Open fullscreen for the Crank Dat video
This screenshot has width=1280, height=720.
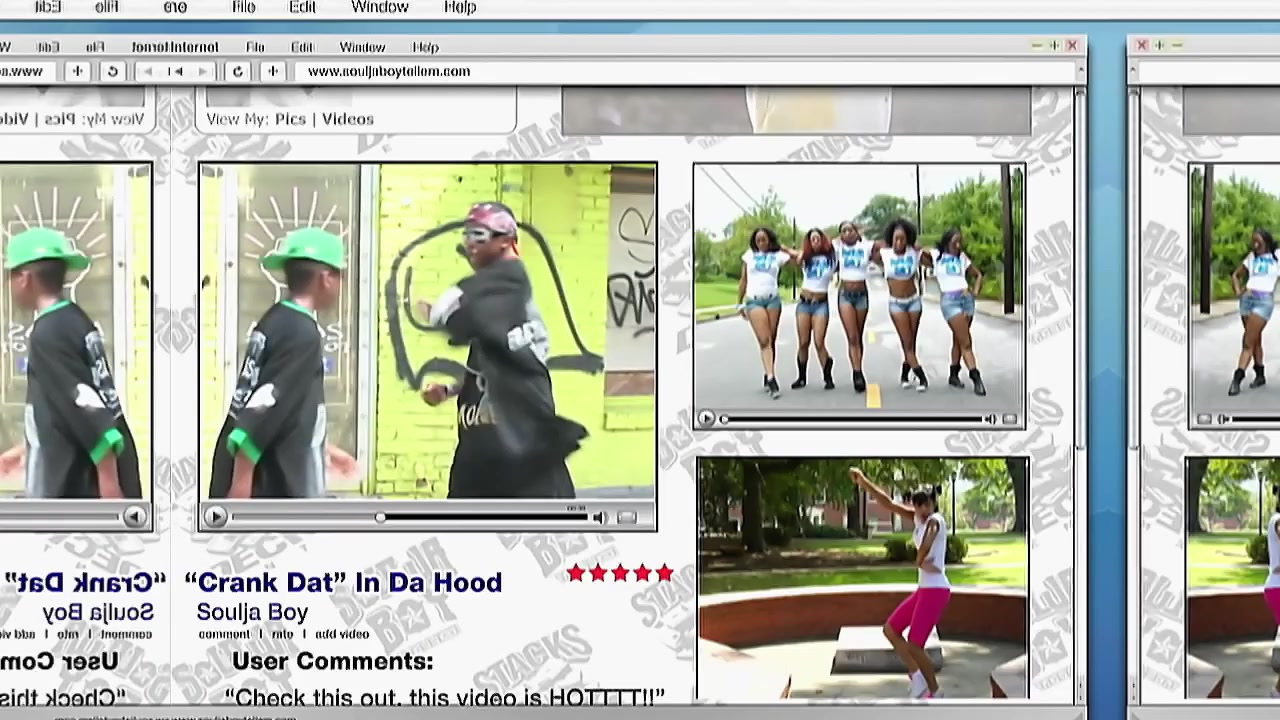(627, 517)
